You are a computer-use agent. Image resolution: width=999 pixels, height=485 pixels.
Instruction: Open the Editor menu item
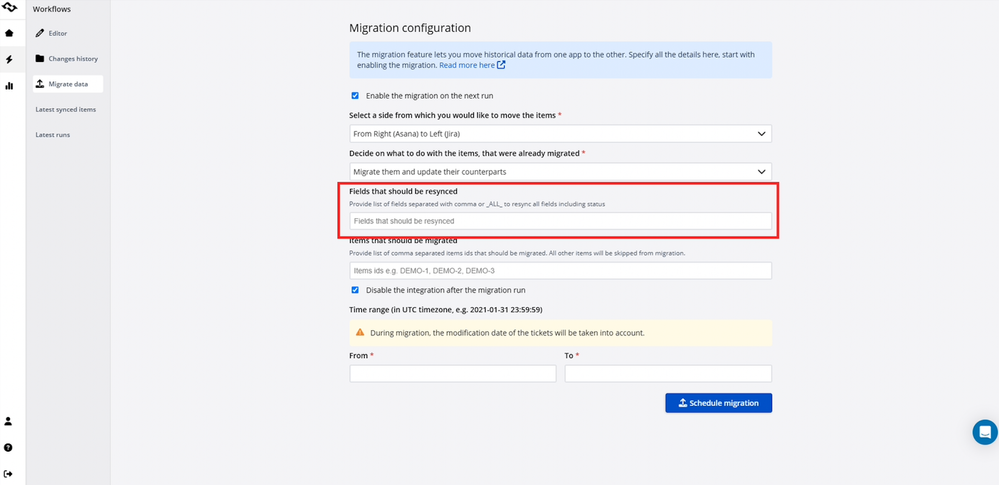click(x=58, y=33)
